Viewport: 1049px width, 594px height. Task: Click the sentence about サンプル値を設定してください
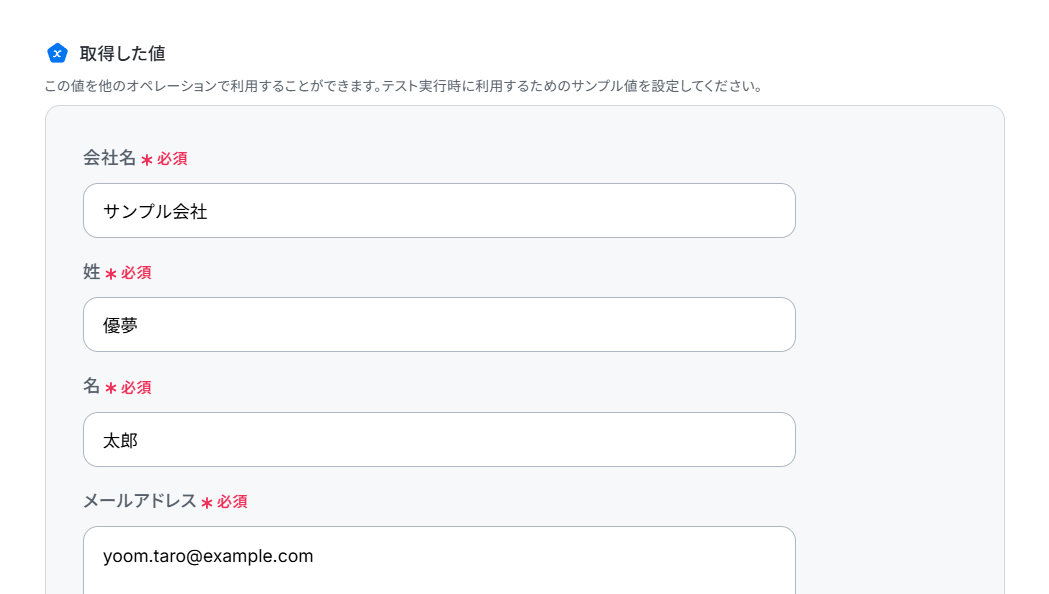[572, 86]
